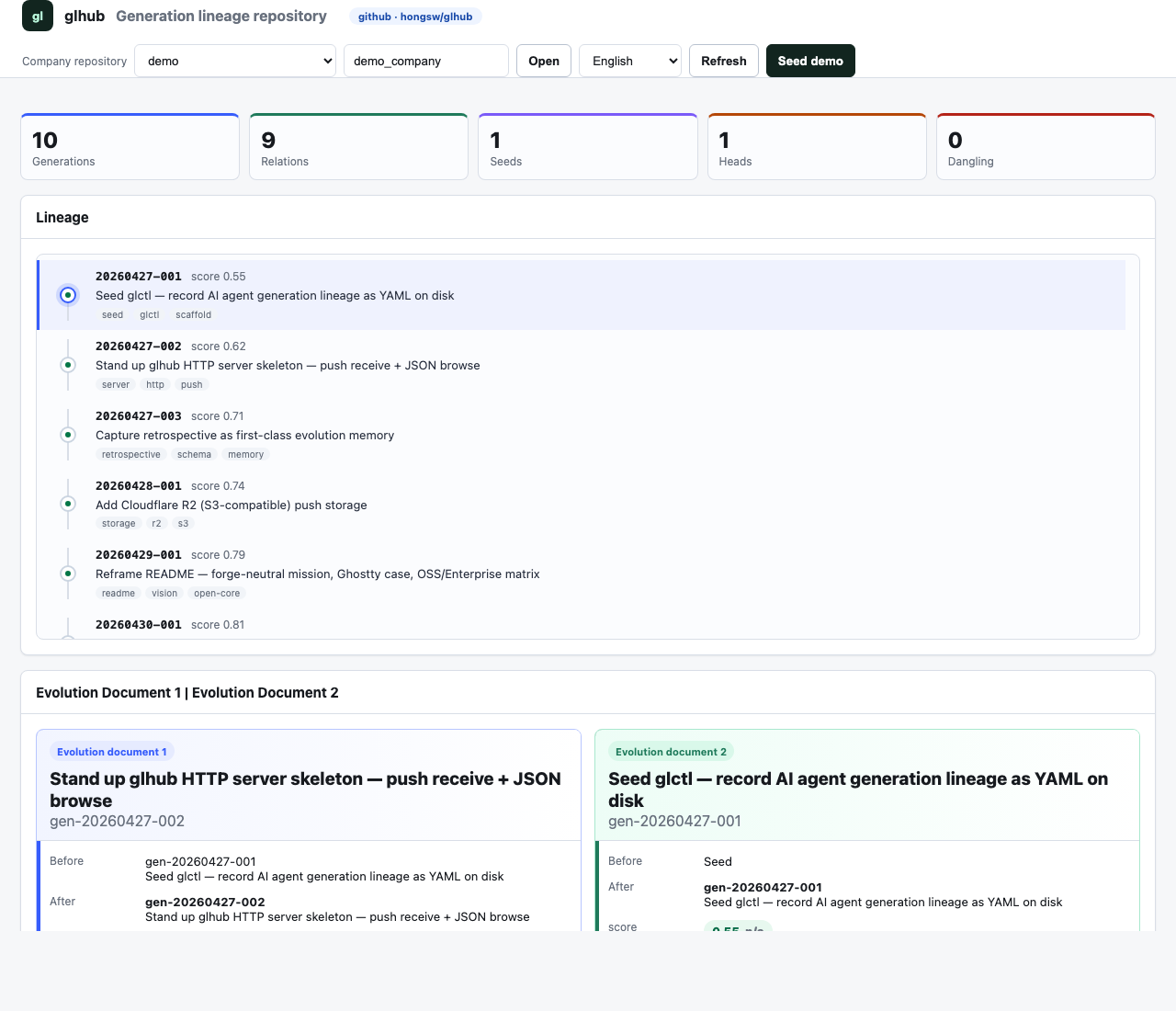This screenshot has width=1176, height=1011.
Task: Click the timeline node for 20260427-003
Action: (x=68, y=435)
